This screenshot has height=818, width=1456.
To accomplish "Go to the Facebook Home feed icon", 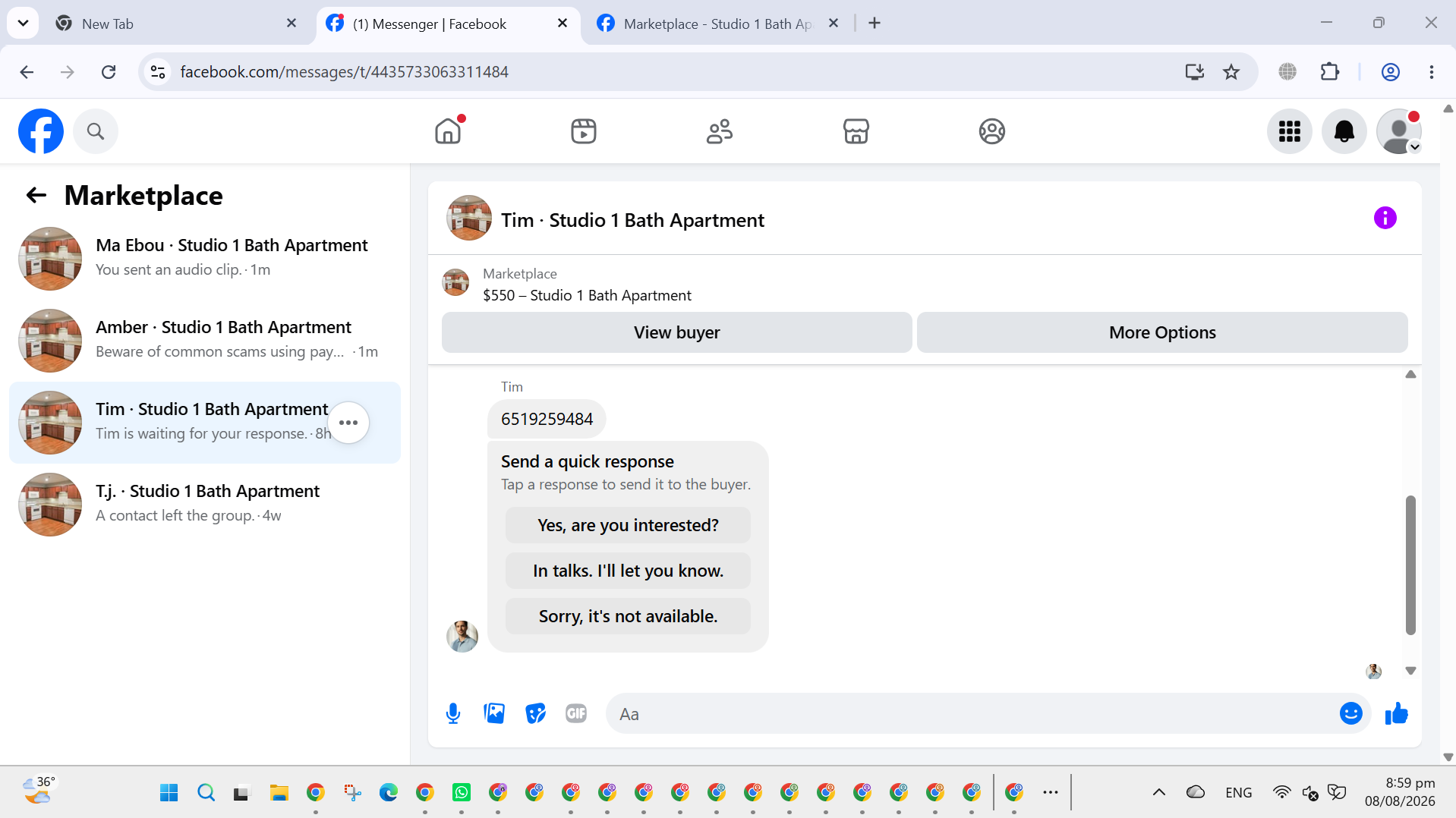I will [x=448, y=131].
